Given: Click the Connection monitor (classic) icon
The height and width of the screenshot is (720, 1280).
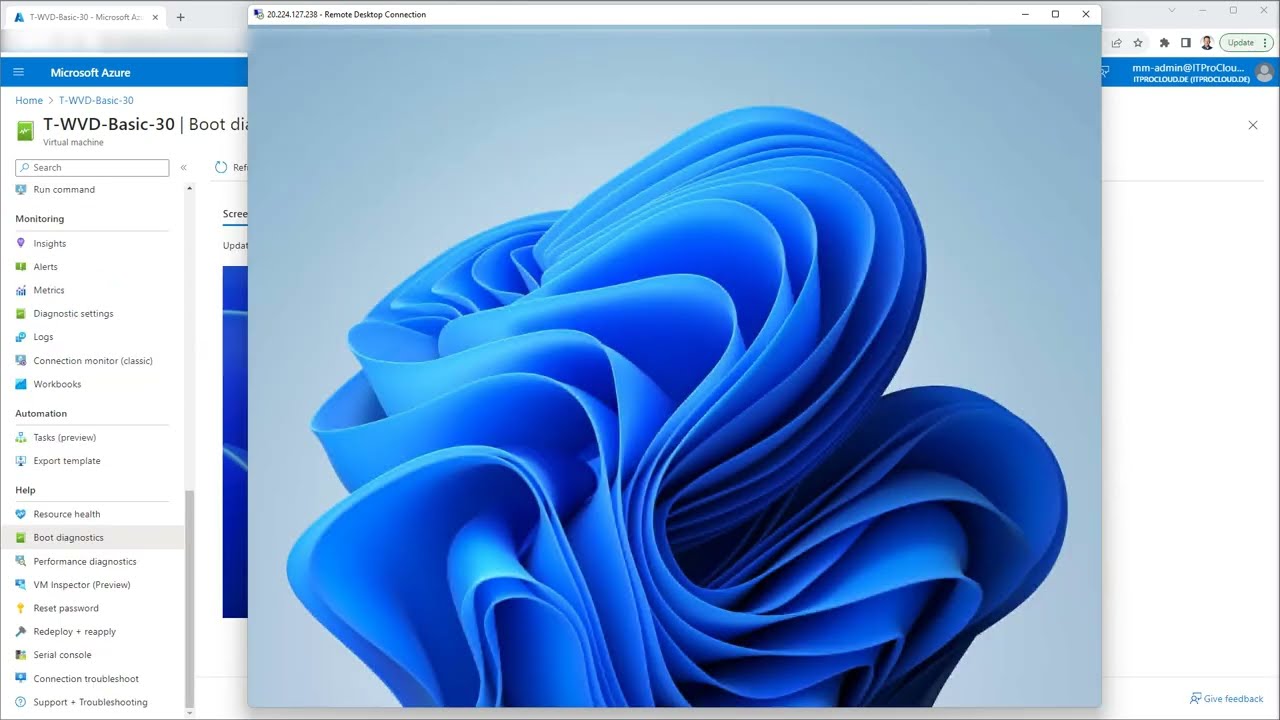Looking at the screenshot, I should [21, 360].
